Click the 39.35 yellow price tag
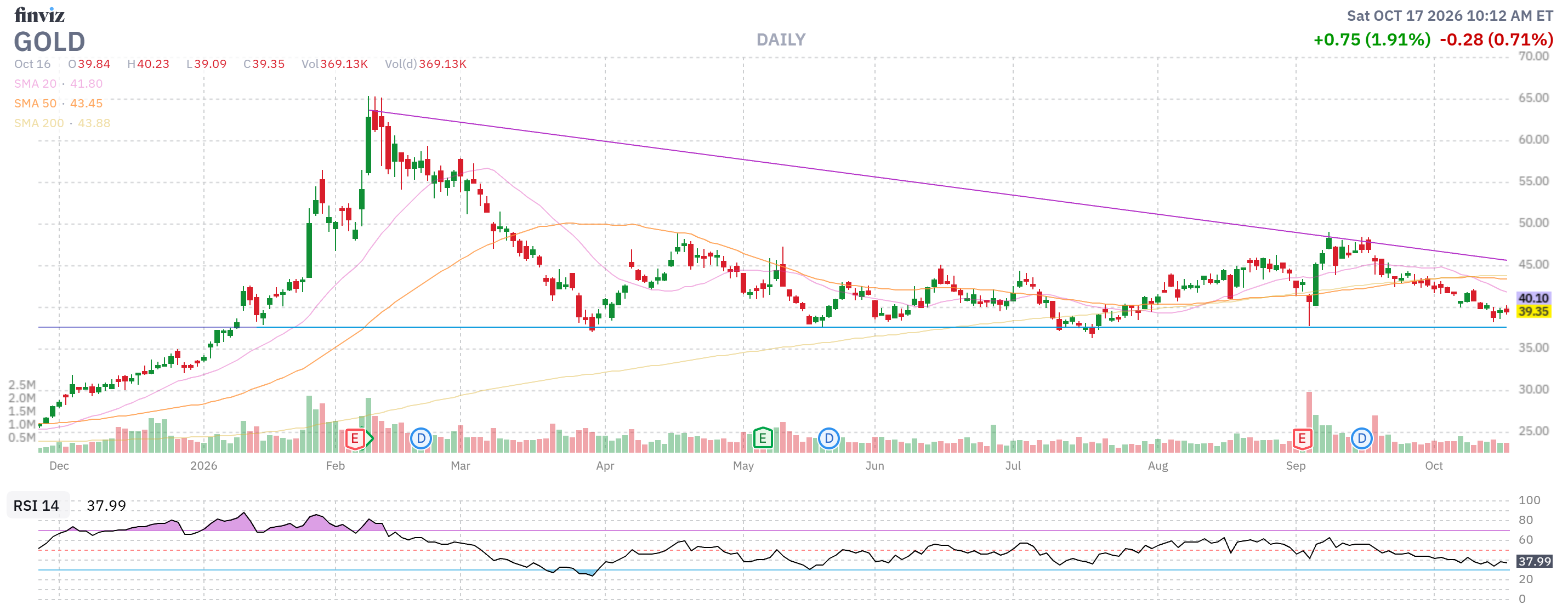The height and width of the screenshot is (616, 1568). tap(1533, 312)
